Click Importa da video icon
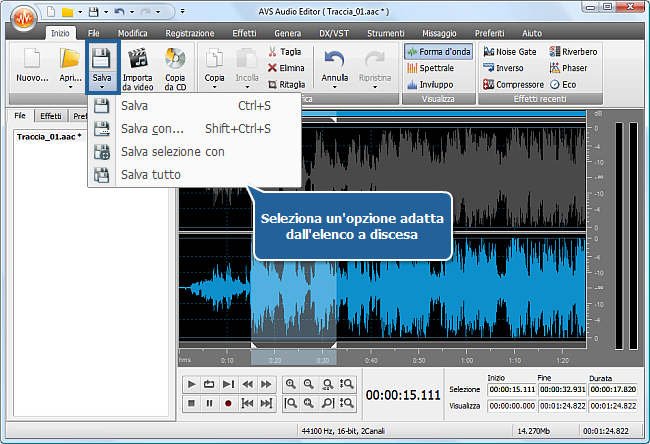The height and width of the screenshot is (444, 650). pyautogui.click(x=138, y=58)
